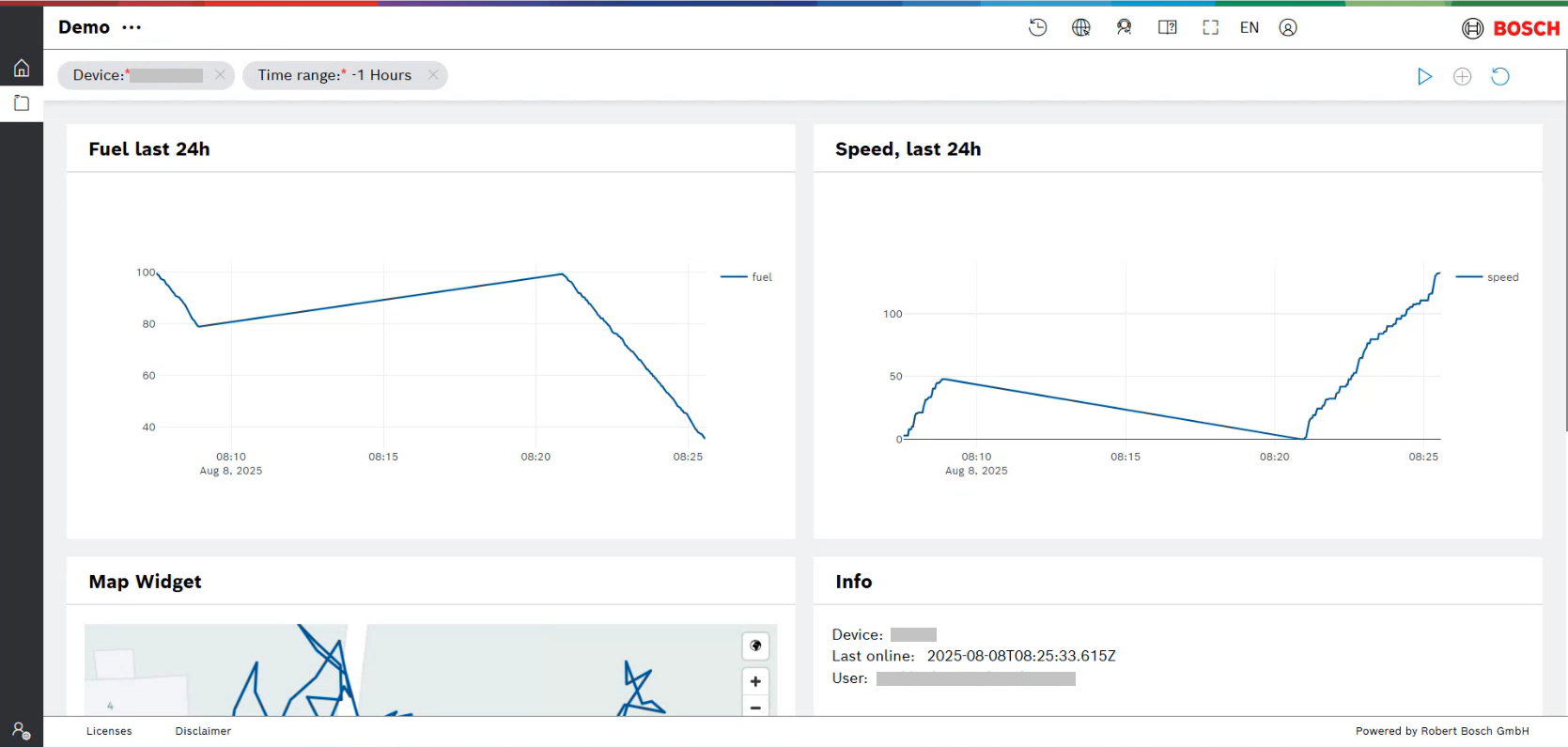Open user management icon at sidebar bottom
The width and height of the screenshot is (1568, 747).
tap(21, 730)
